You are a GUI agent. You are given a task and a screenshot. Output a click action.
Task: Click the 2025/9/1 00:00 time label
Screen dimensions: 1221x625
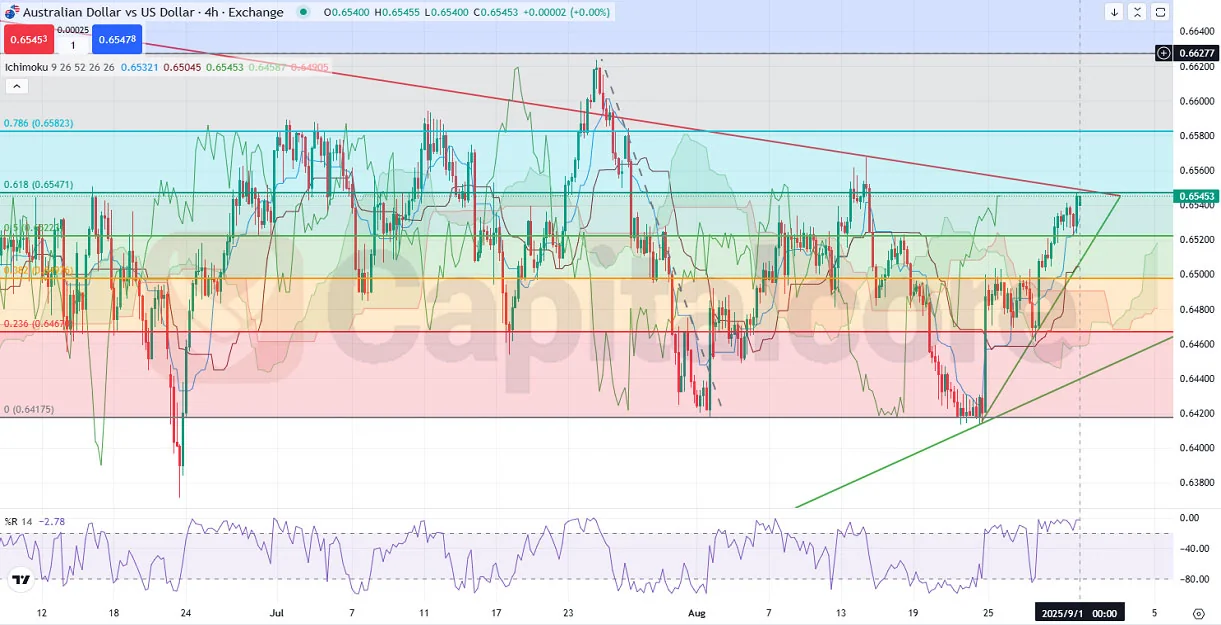[x=1079, y=612]
